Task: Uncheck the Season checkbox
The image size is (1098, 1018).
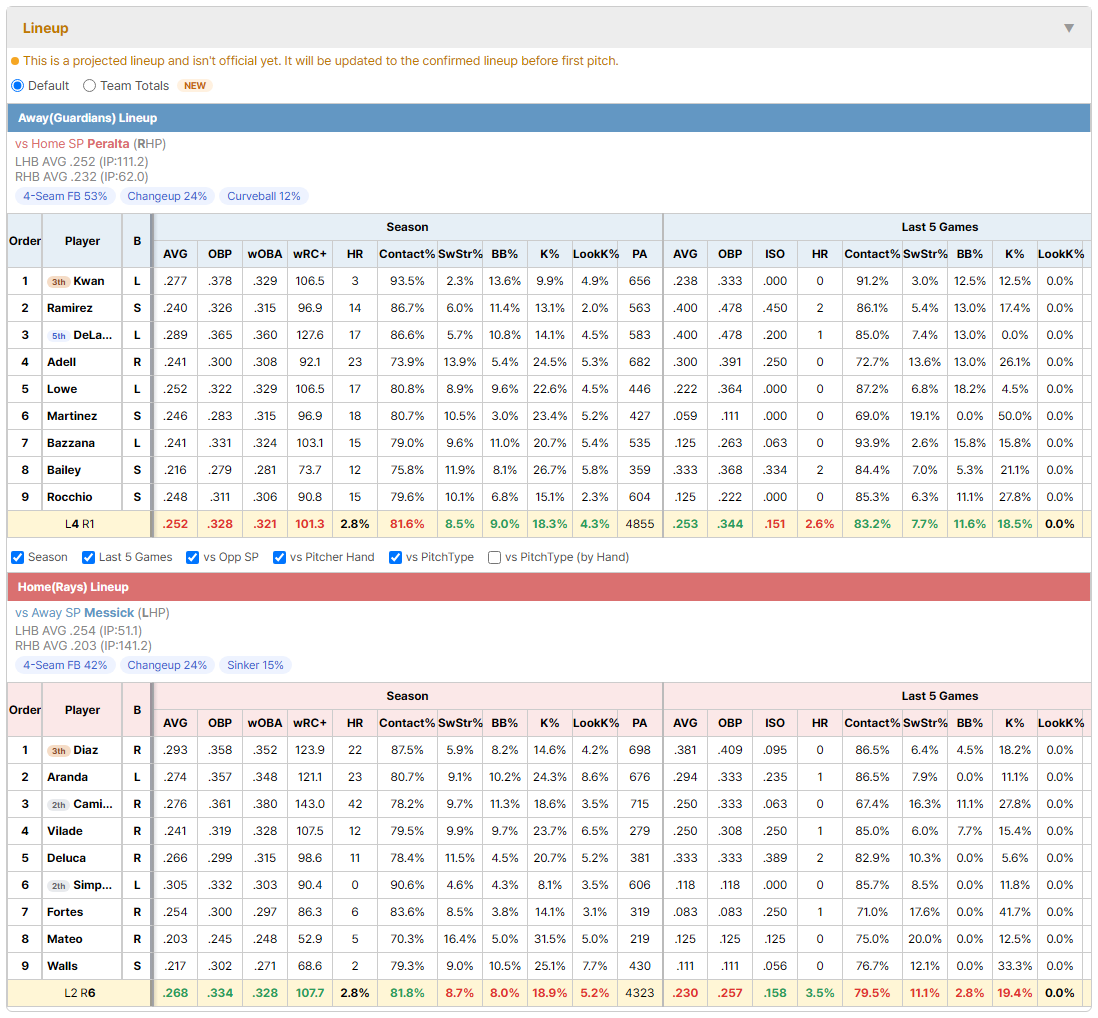Action: click(18, 557)
